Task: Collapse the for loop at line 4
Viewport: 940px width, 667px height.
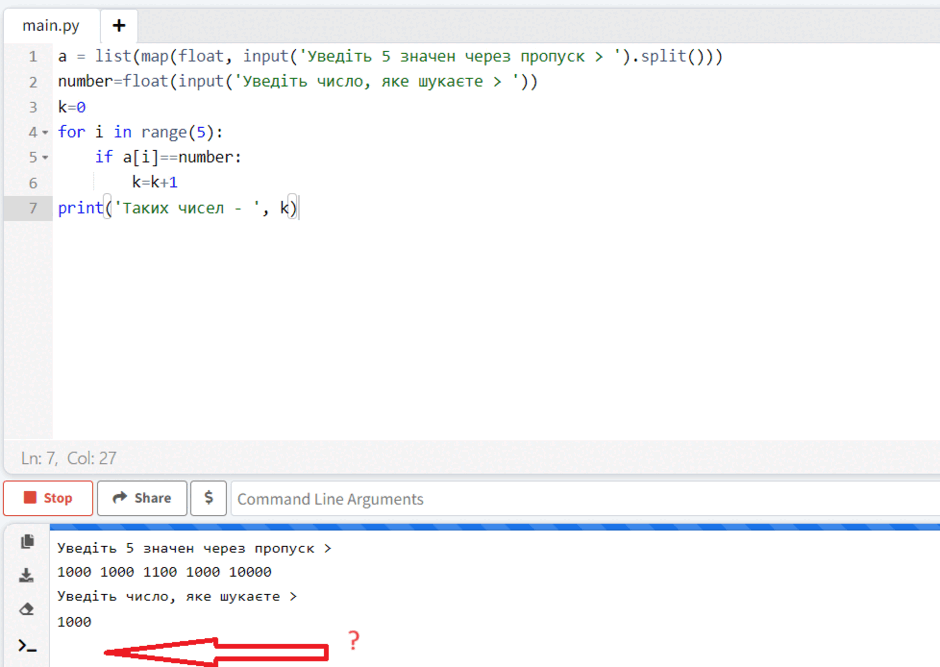Action: (x=45, y=132)
